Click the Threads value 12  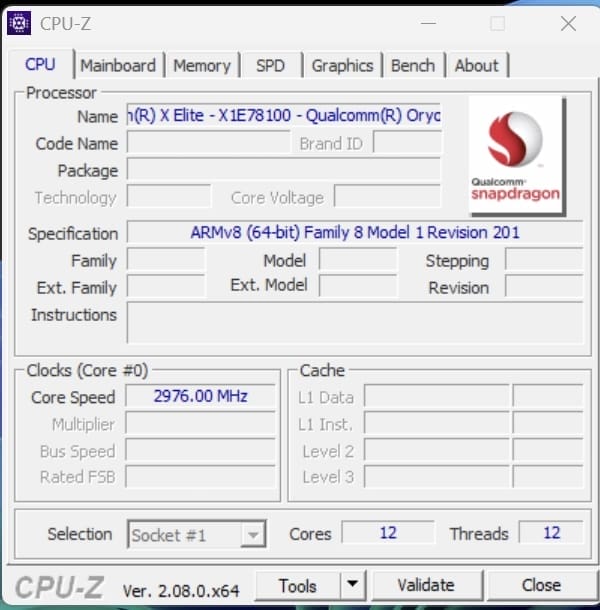[x=551, y=533]
